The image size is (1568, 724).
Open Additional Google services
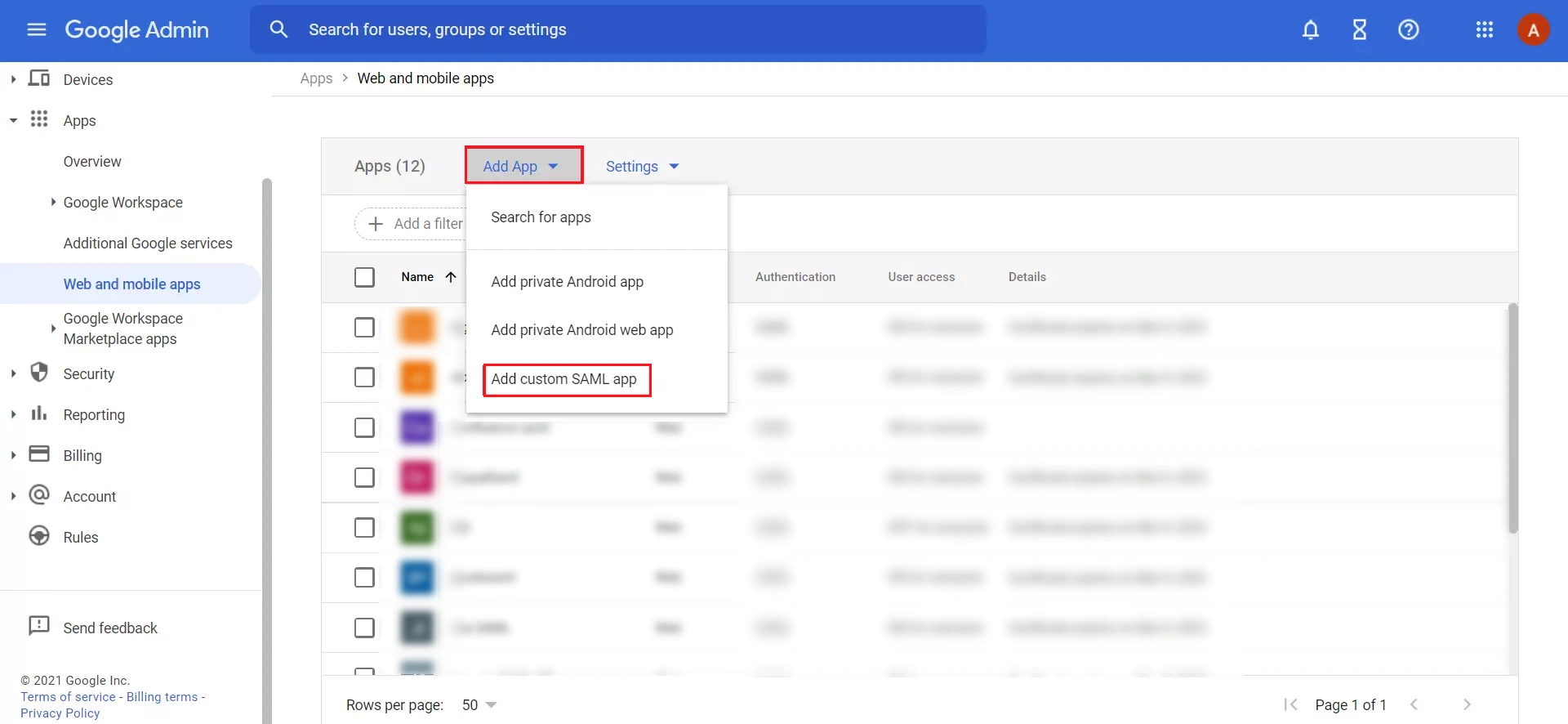click(x=148, y=244)
